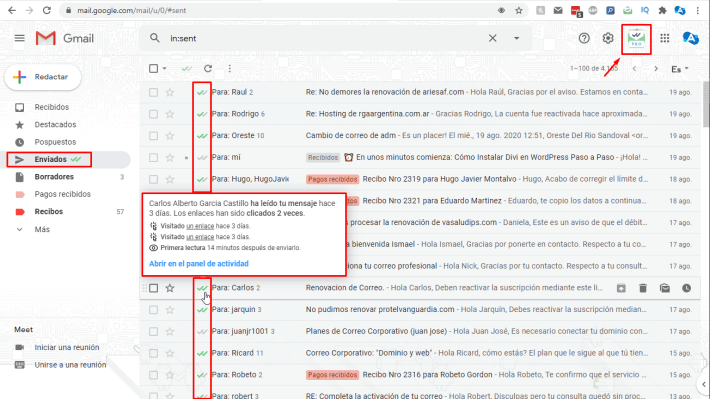Click the message list scrollbar
This screenshot has width=710, height=399.
706,104
